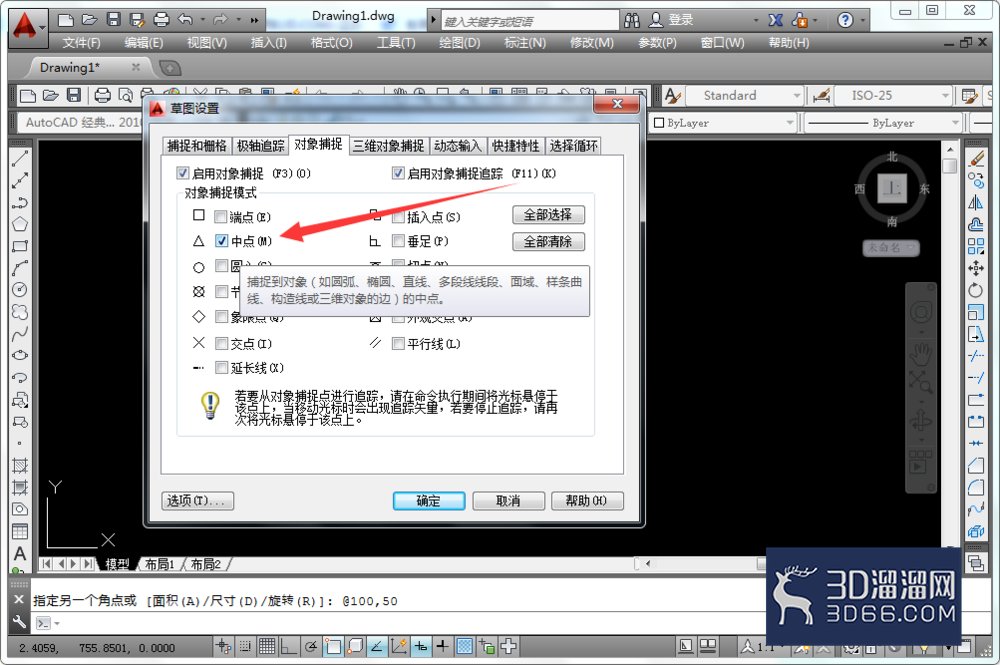This screenshot has width=1000, height=665.
Task: Select the Mirror modify tool
Action: click(x=976, y=202)
